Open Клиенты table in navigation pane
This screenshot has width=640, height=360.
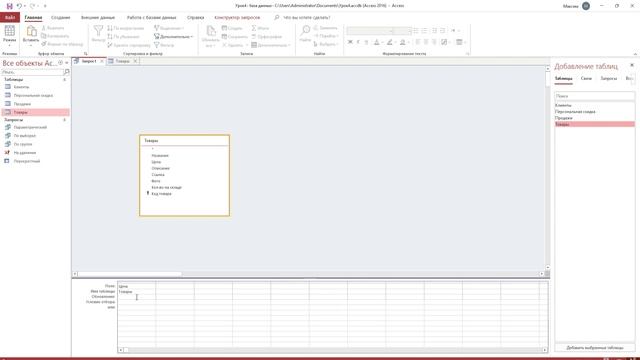(21, 87)
